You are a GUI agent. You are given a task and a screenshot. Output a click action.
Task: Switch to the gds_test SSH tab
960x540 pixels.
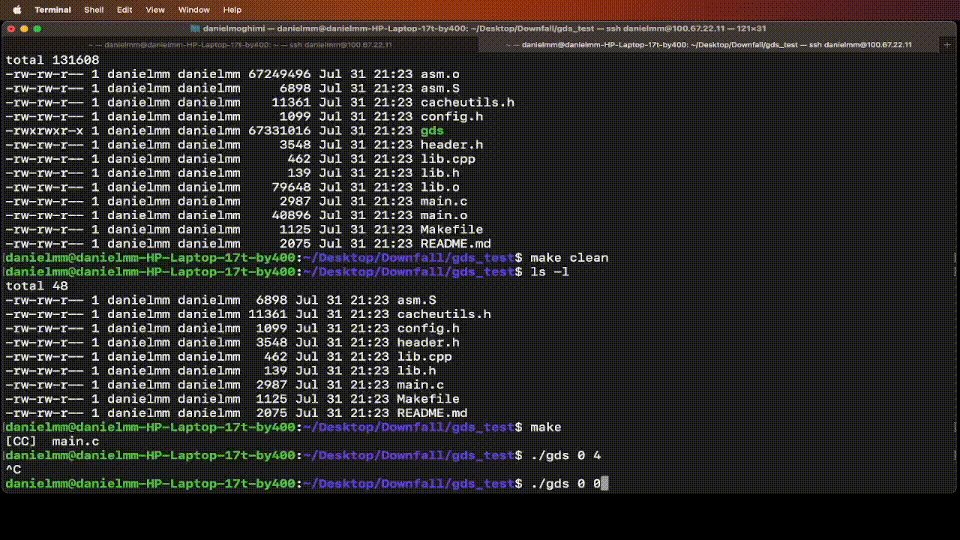click(x=708, y=45)
